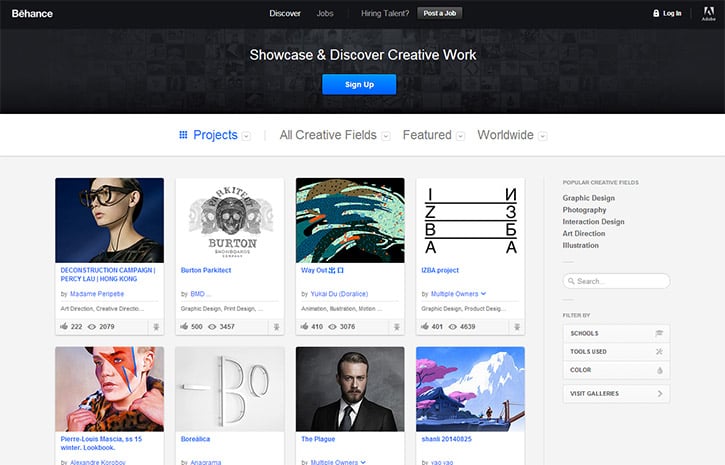
Task: Filter by Tools Used
Action: coord(616,352)
